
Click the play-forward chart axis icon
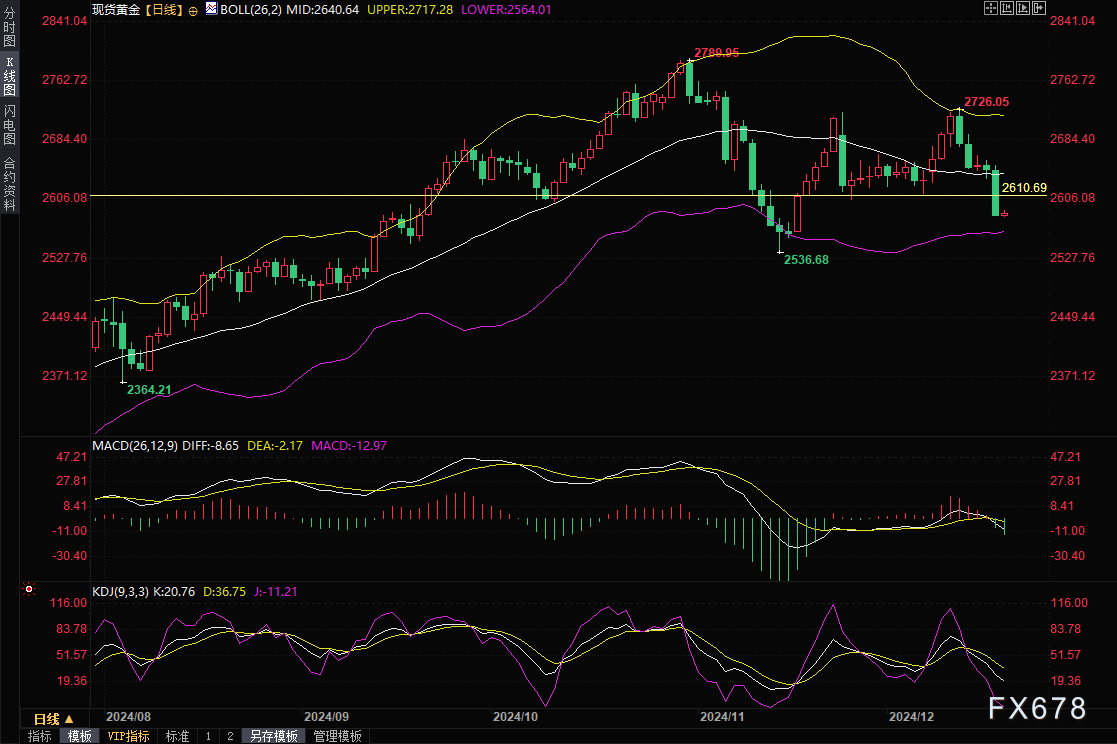[1023, 8]
